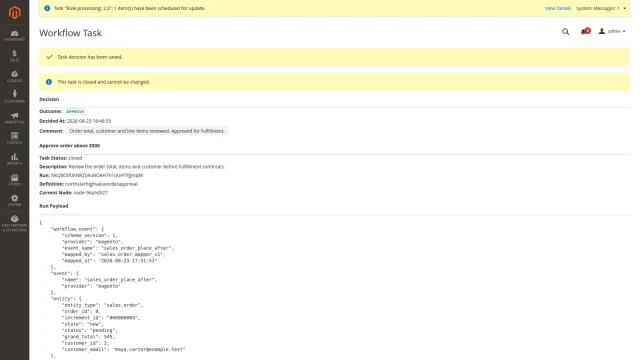Click the "mapped_at" payload line
The width and height of the screenshot is (640, 360).
tap(109, 260)
